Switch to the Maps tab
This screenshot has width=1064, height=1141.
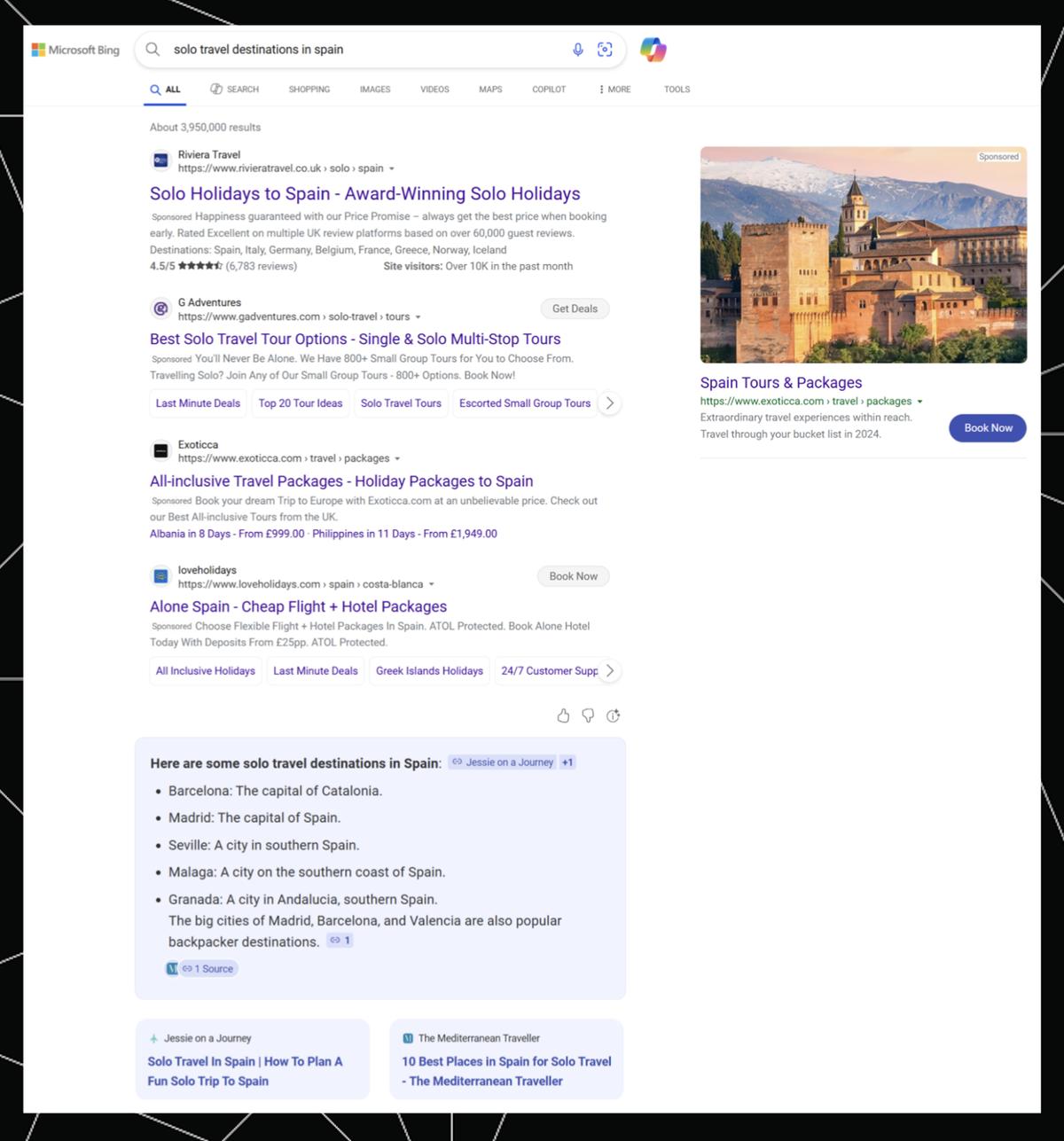coord(490,90)
